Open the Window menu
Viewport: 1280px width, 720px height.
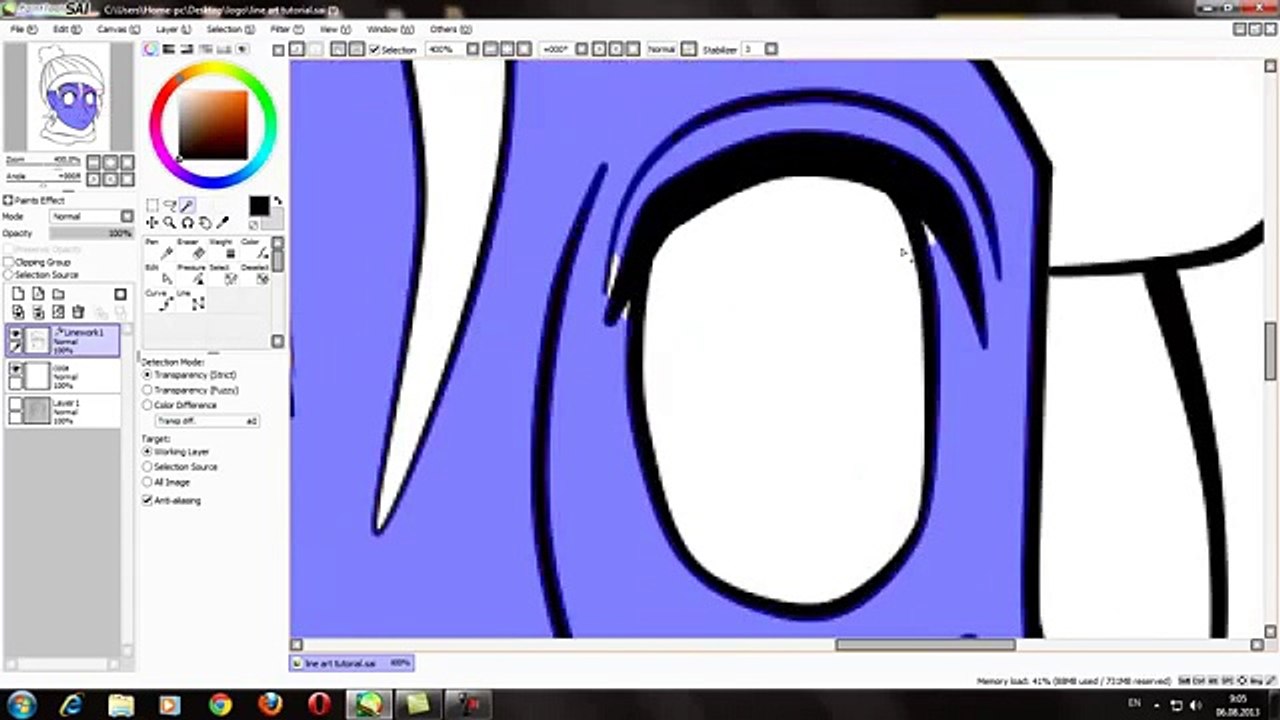pos(388,29)
